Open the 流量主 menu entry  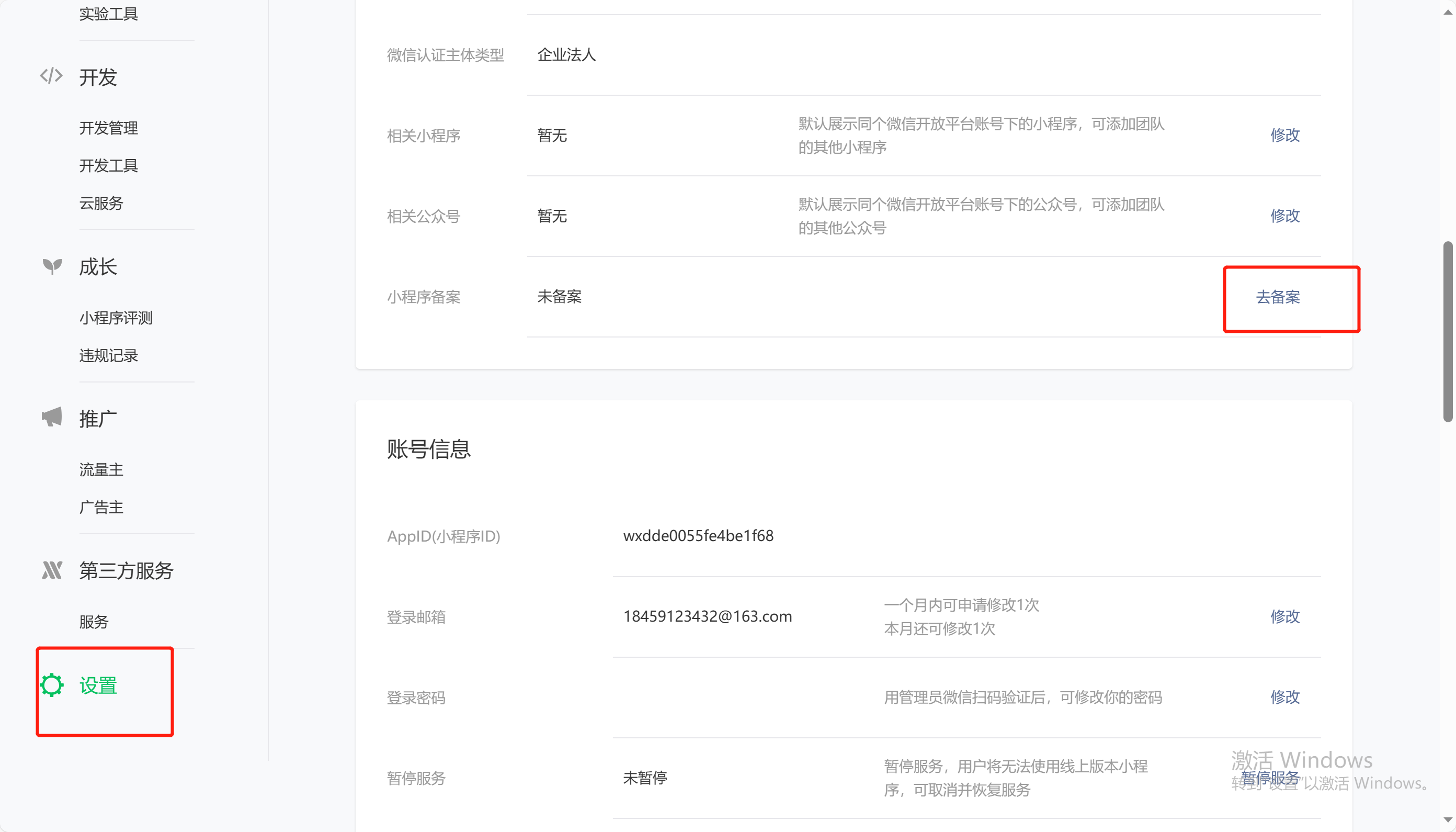[101, 470]
